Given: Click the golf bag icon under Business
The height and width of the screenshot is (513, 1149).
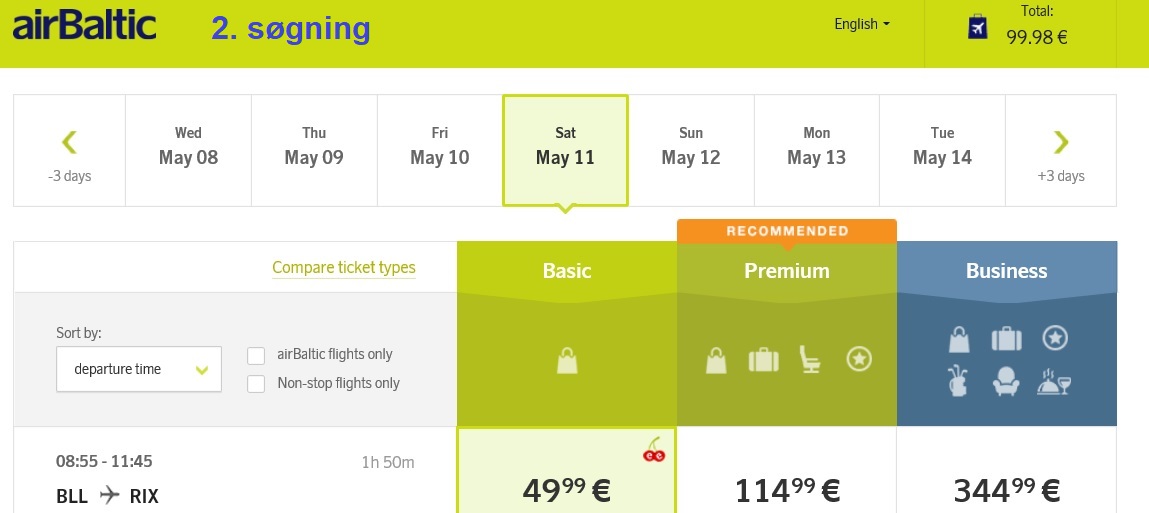Looking at the screenshot, I should click(x=958, y=382).
